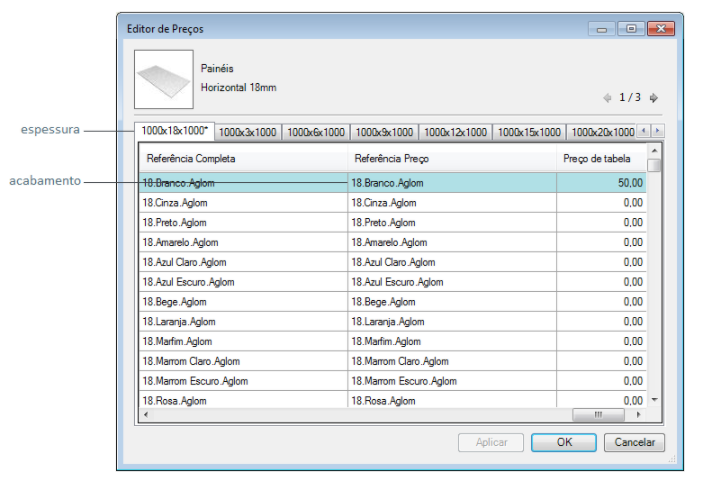Image resolution: width=717 pixels, height=485 pixels.
Task: Switch to the 1000x3x1000 tab
Action: tap(247, 132)
